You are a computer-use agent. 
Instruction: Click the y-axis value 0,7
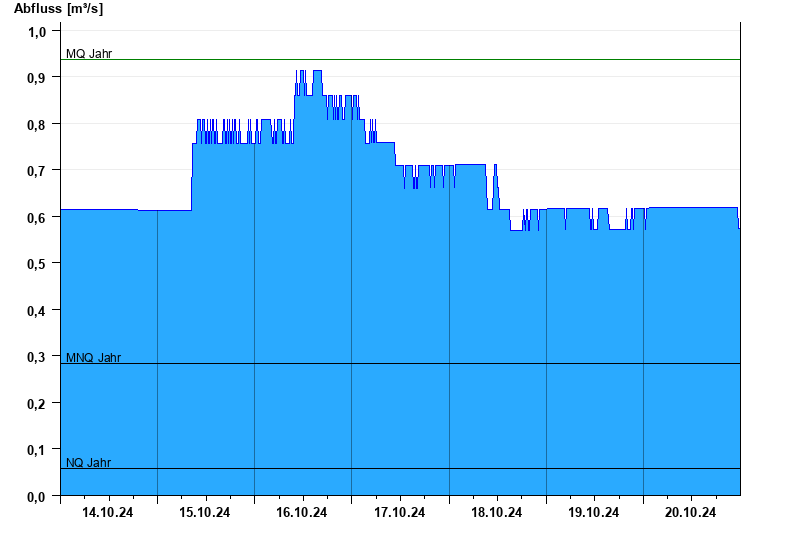pyautogui.click(x=37, y=171)
